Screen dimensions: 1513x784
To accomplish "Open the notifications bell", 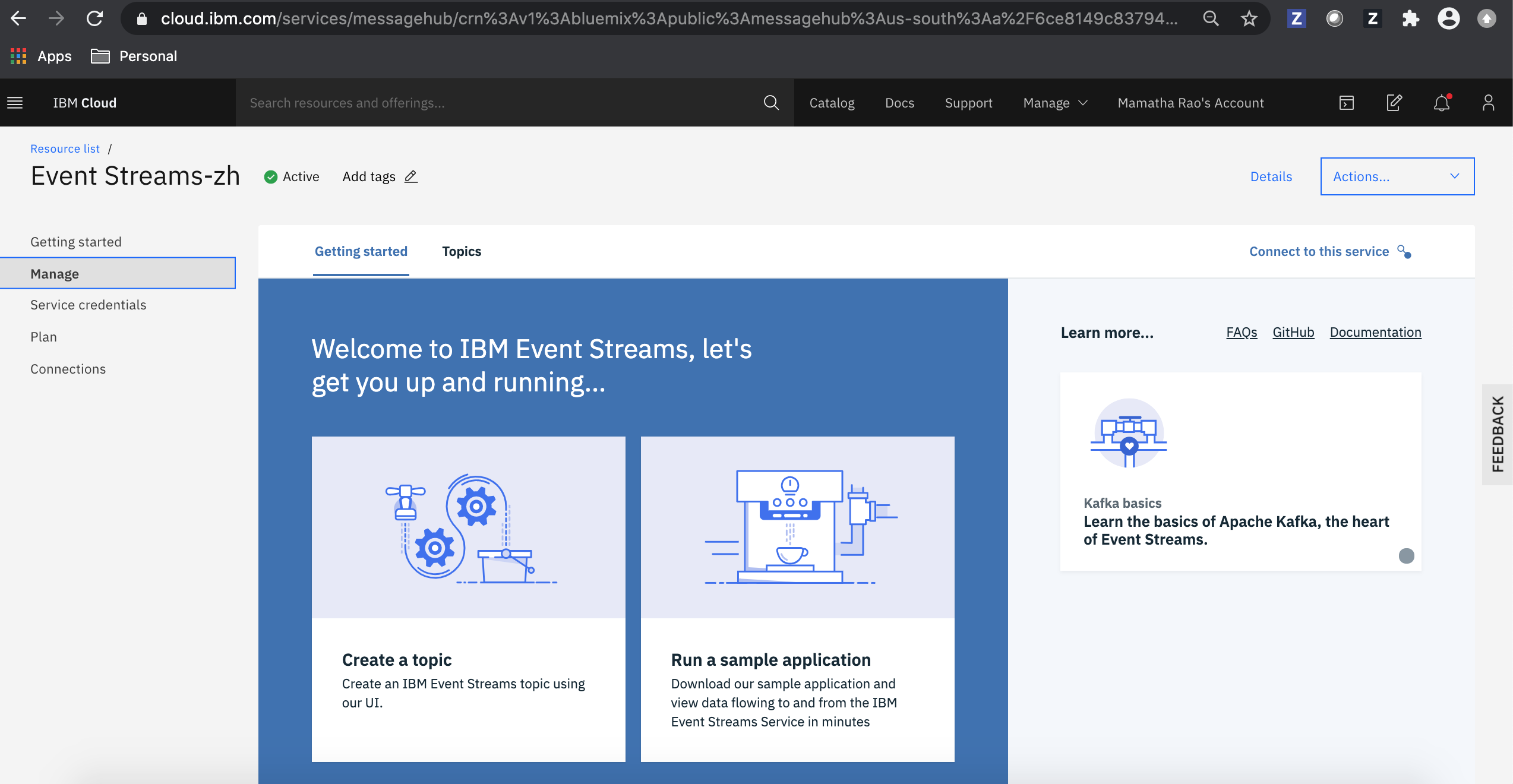I will click(x=1441, y=103).
